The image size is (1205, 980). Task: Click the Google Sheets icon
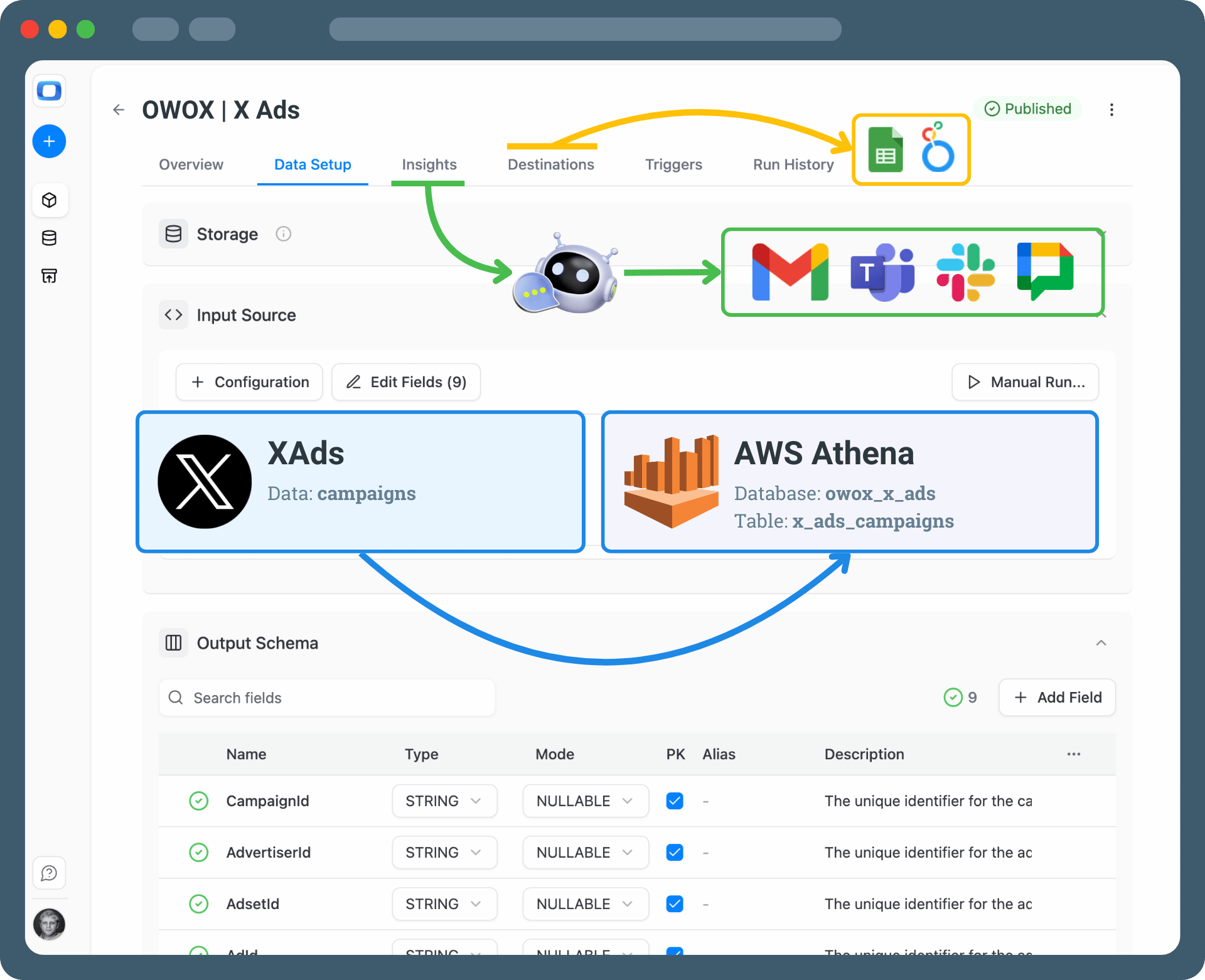885,150
